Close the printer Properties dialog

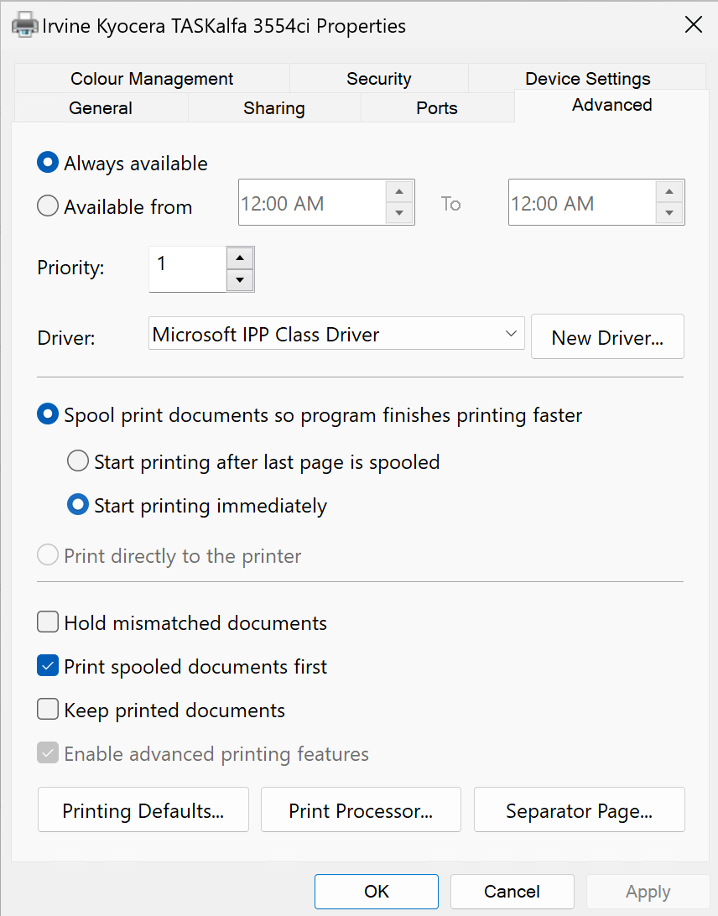pyautogui.click(x=693, y=25)
